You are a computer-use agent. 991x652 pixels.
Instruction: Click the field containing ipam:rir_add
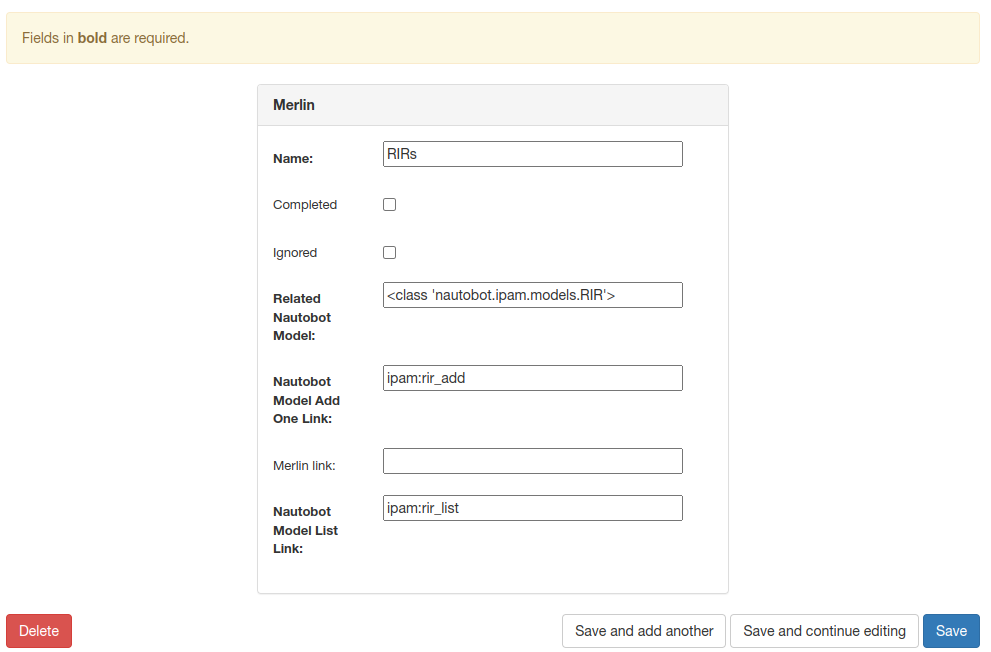[x=532, y=378]
